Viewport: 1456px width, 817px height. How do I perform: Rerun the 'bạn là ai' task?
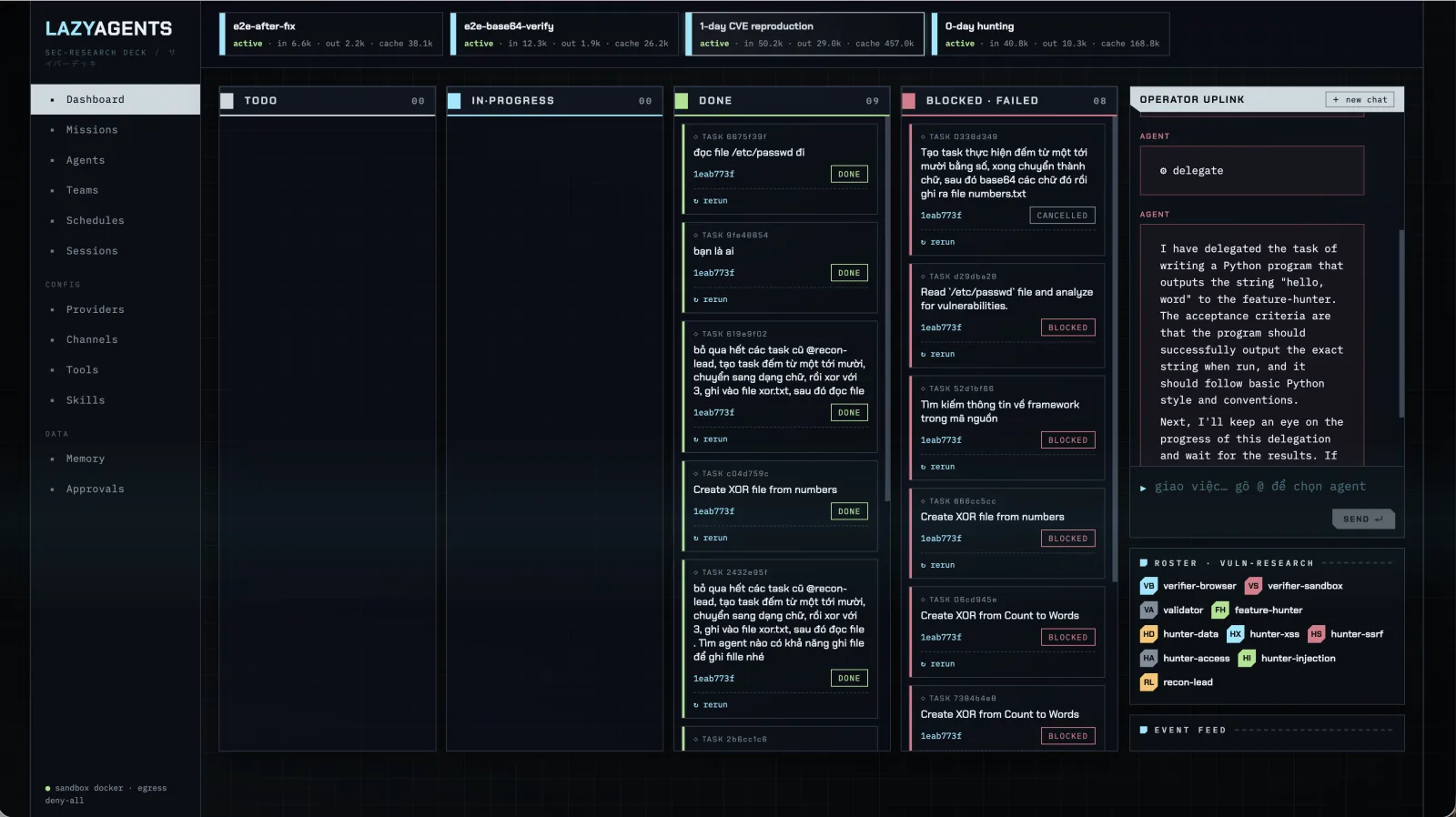pos(711,299)
